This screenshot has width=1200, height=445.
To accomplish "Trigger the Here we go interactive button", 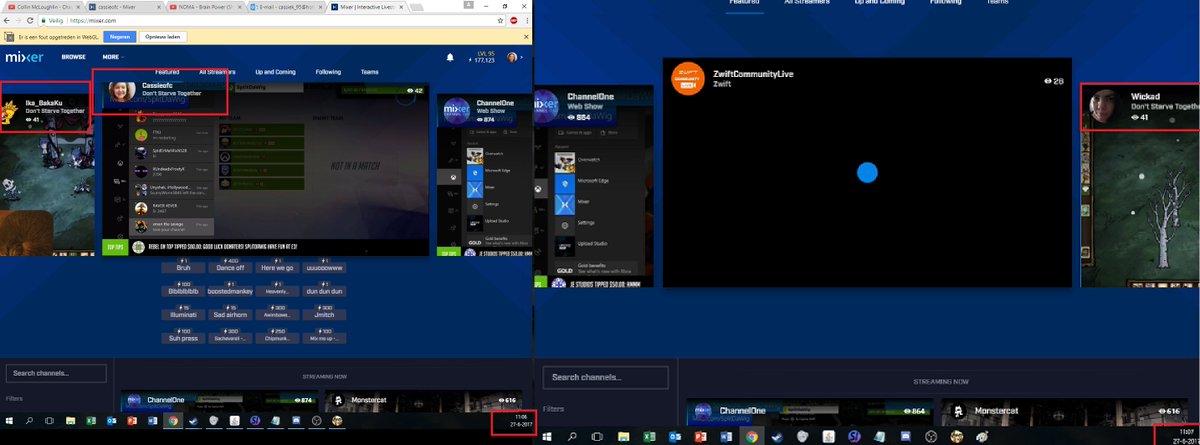I will (276, 266).
